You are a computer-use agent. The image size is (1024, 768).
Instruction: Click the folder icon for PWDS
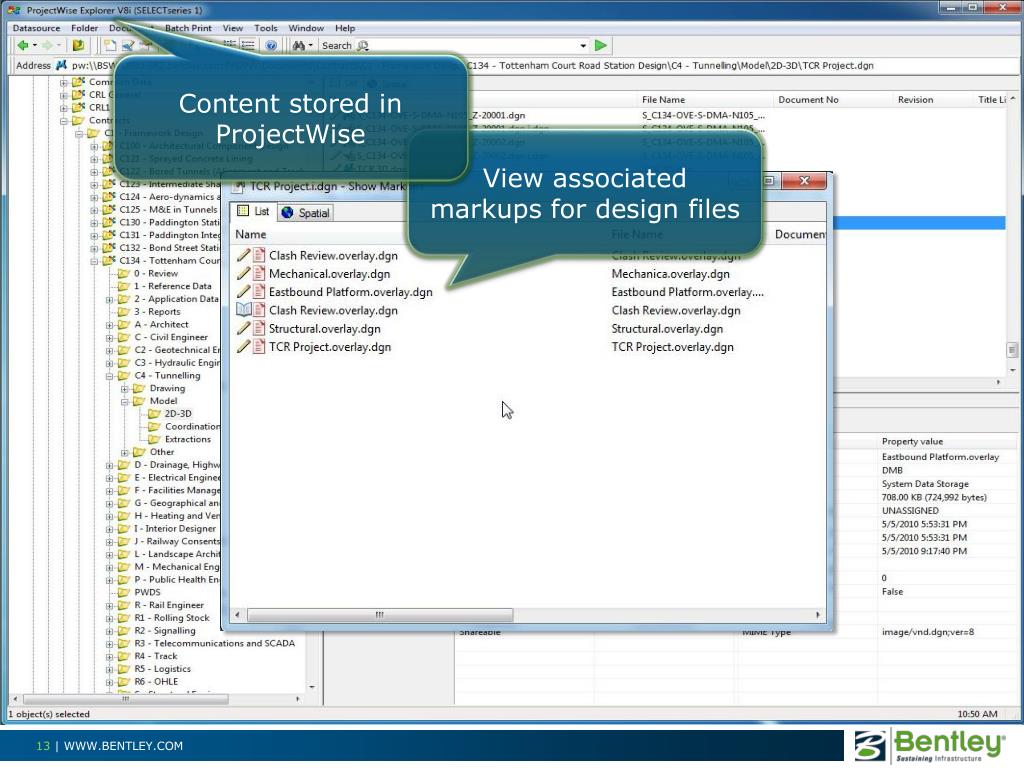(x=124, y=592)
